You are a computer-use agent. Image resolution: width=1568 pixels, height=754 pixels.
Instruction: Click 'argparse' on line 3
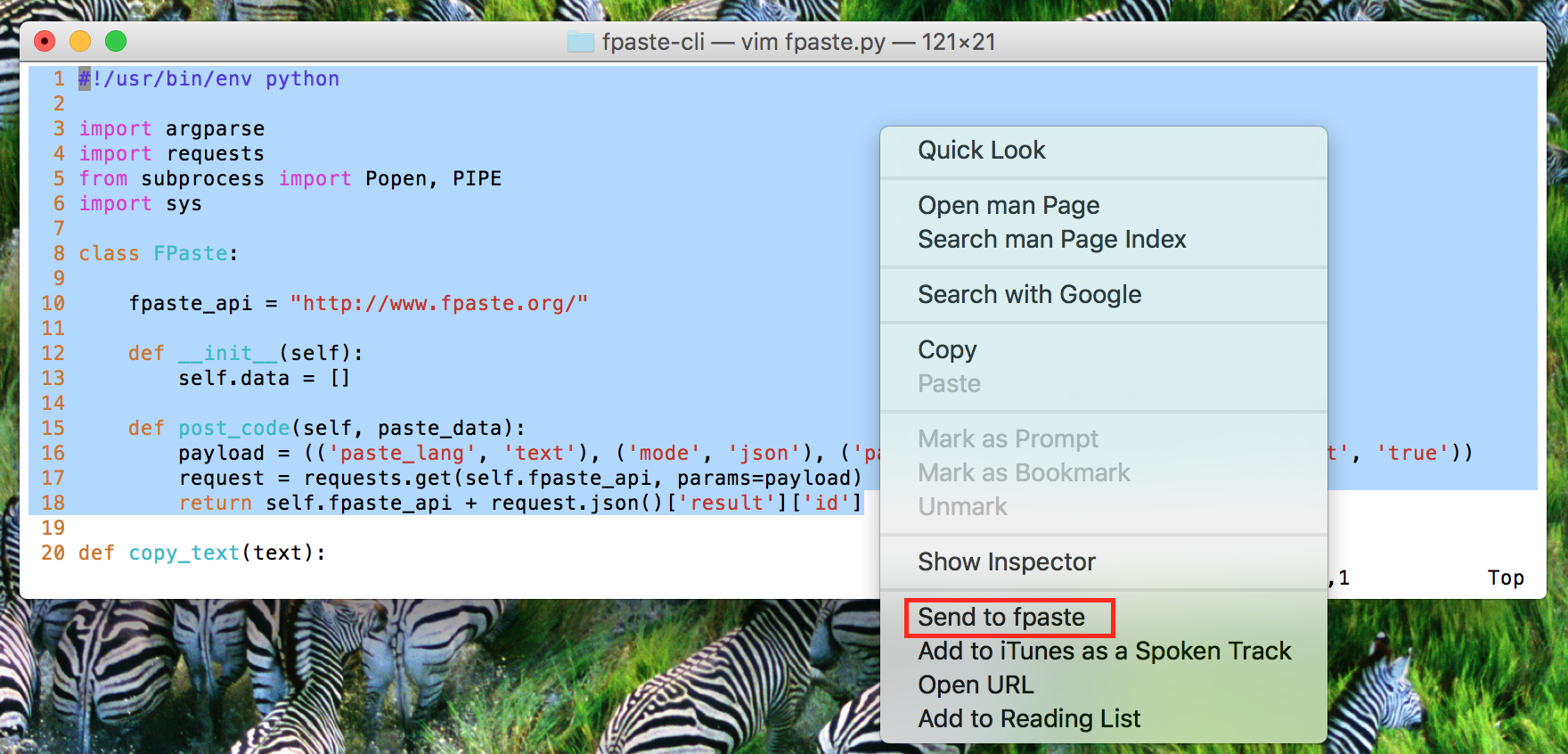click(x=216, y=129)
